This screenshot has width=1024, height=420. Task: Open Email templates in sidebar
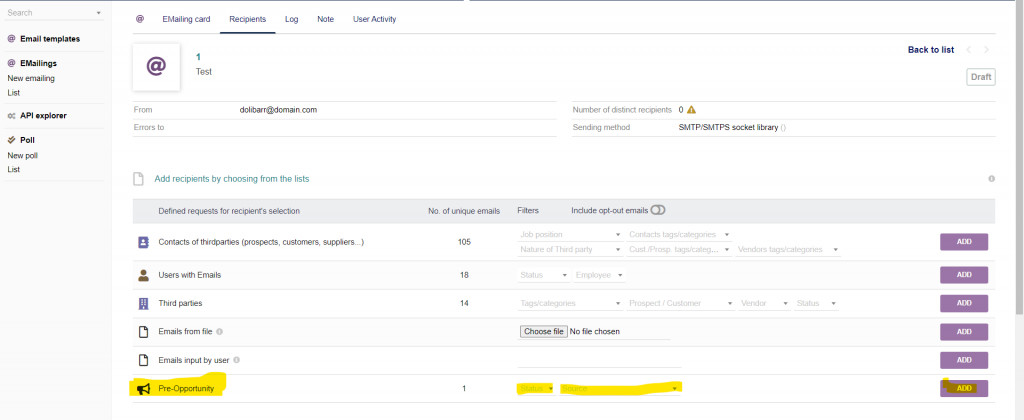[50, 39]
